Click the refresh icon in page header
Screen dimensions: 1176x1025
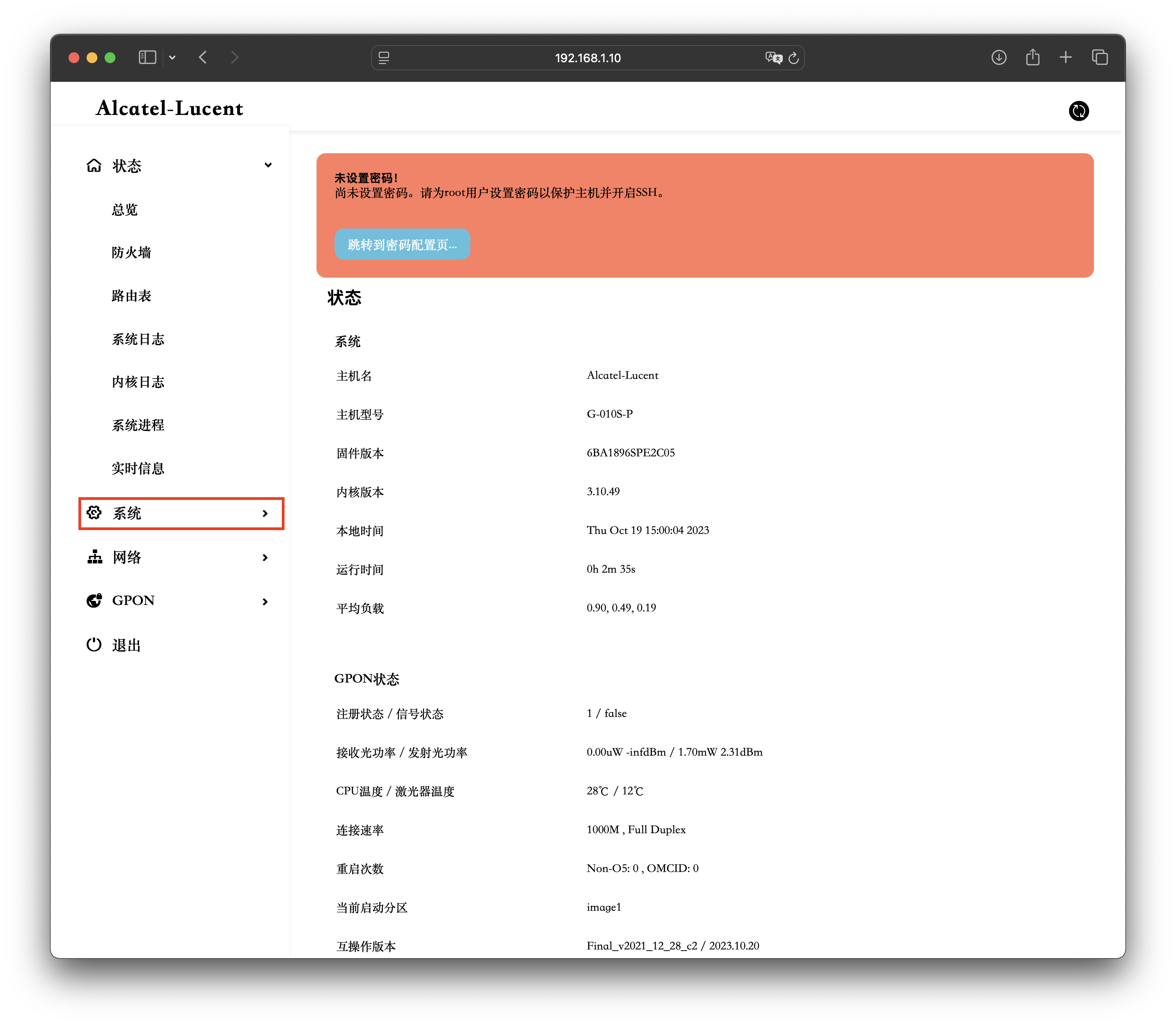[x=1078, y=111]
